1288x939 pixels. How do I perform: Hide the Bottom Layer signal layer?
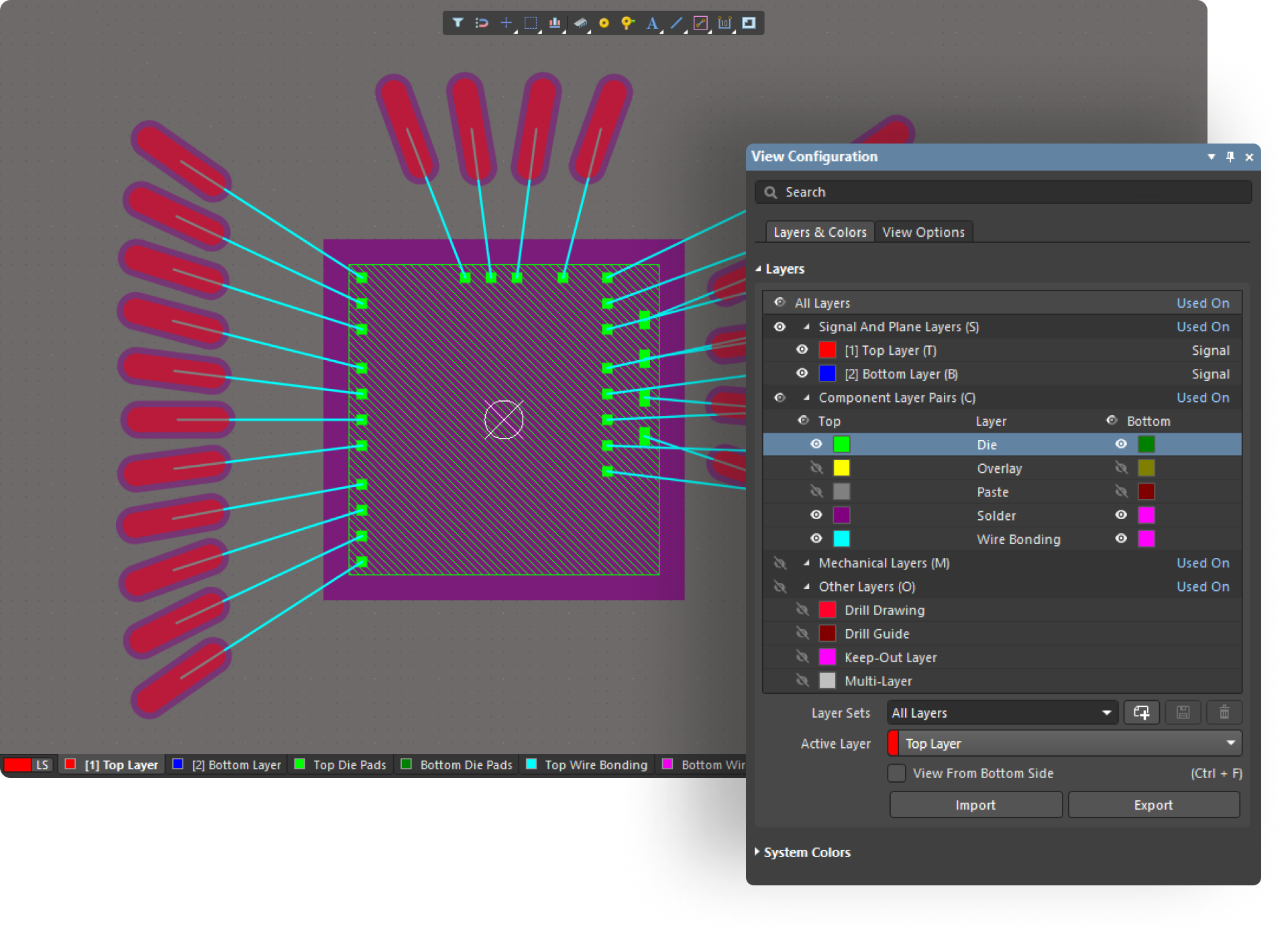point(802,374)
